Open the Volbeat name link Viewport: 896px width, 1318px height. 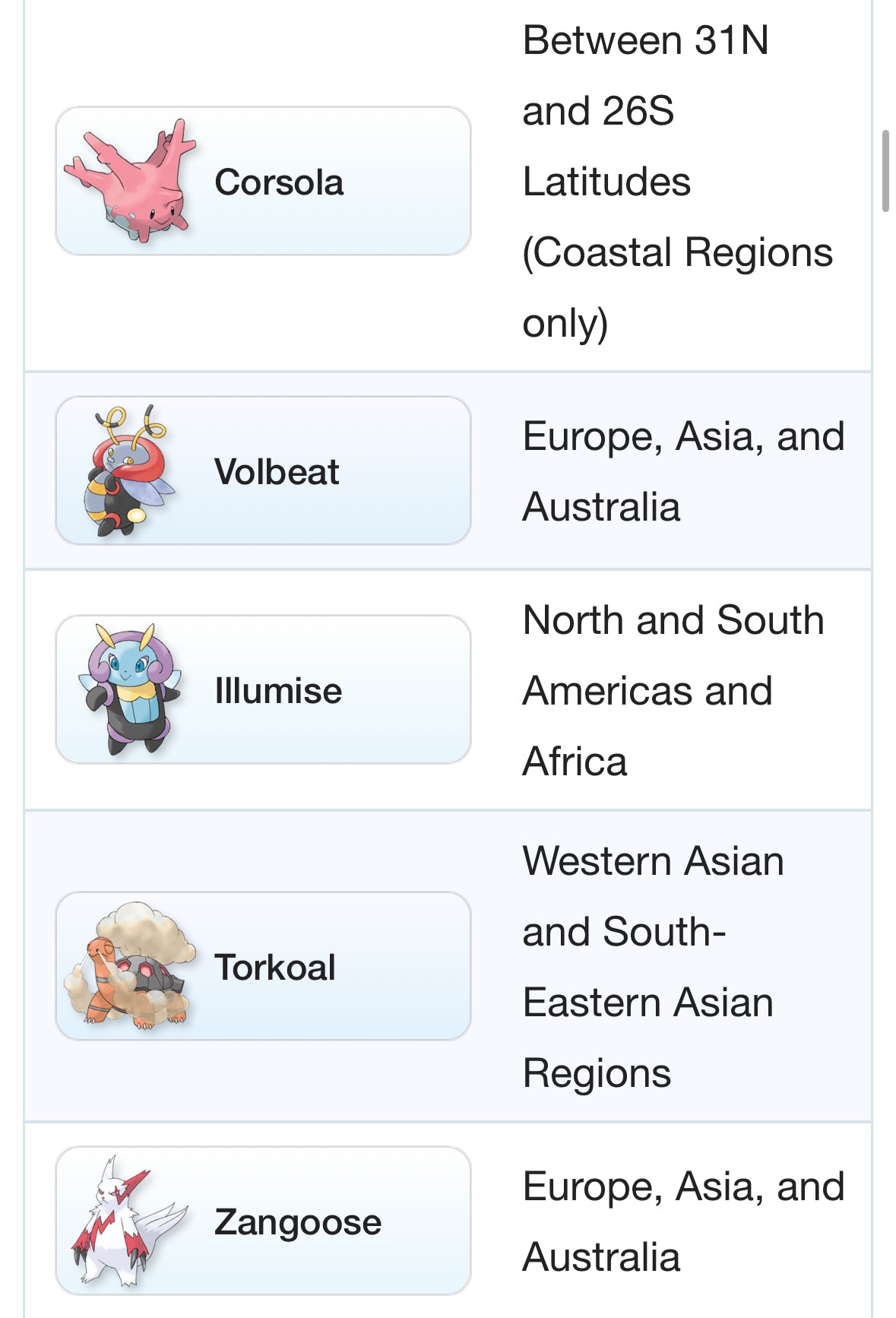(277, 472)
